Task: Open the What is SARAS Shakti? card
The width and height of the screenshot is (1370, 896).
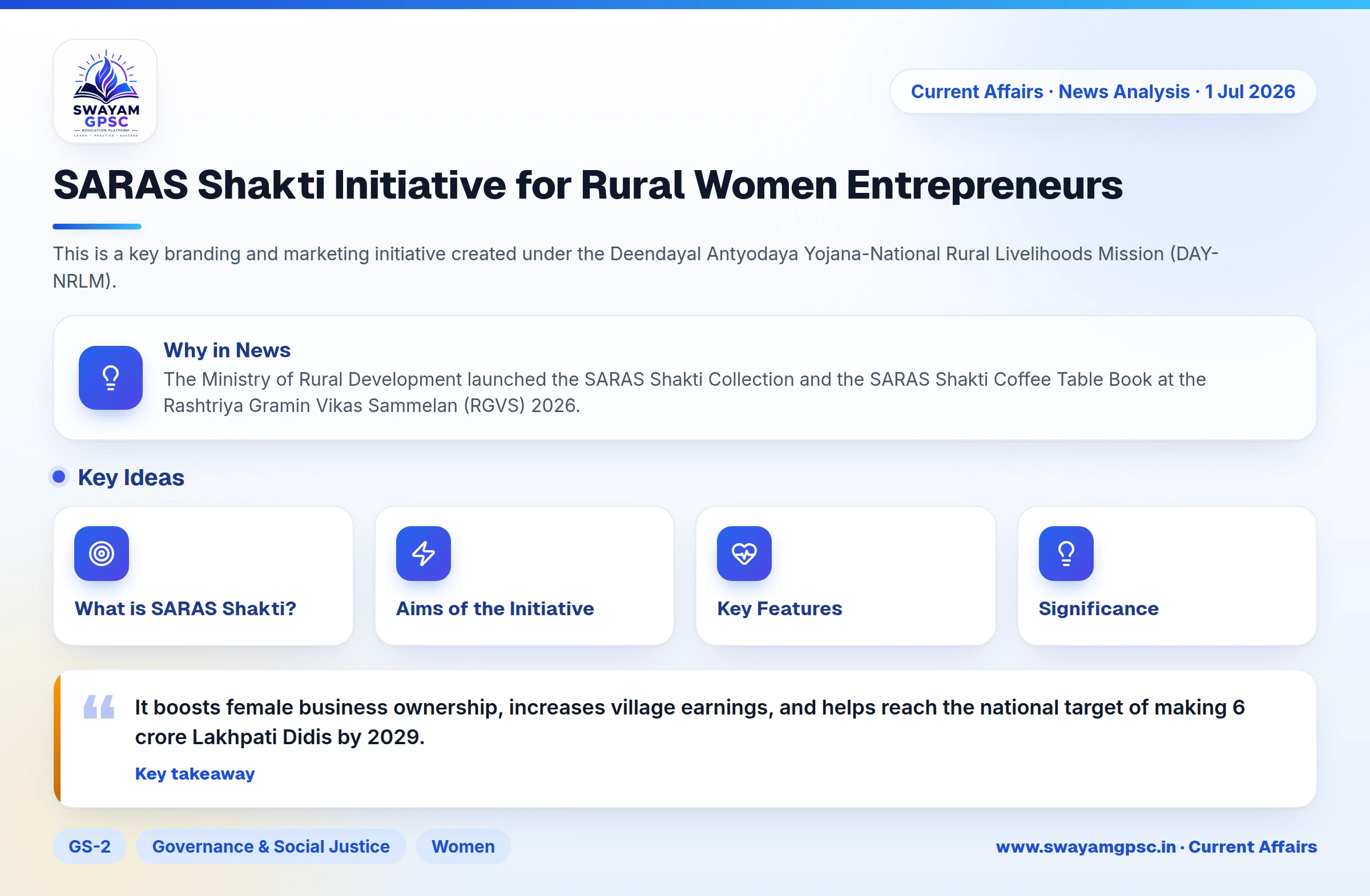Action: [x=203, y=575]
